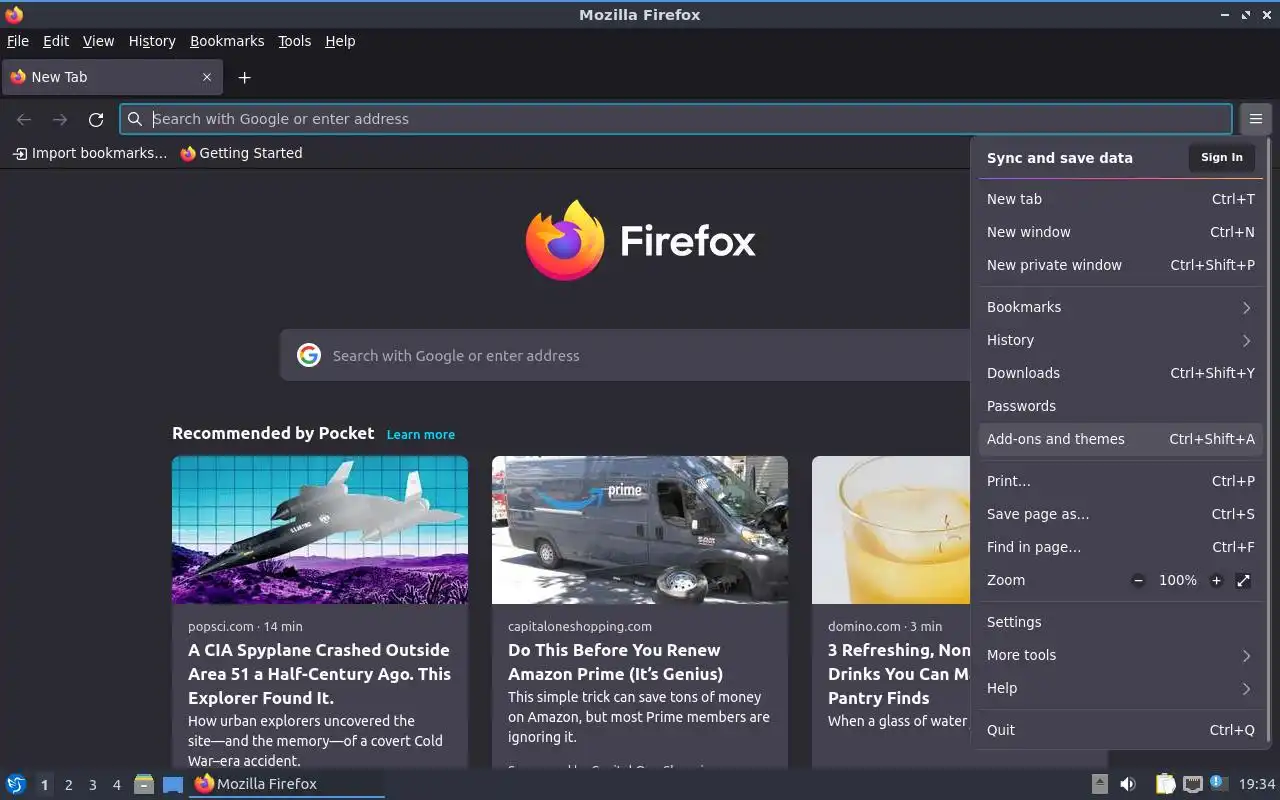Open the Help menu in menu bar
Image resolution: width=1280 pixels, height=800 pixels.
pos(340,41)
